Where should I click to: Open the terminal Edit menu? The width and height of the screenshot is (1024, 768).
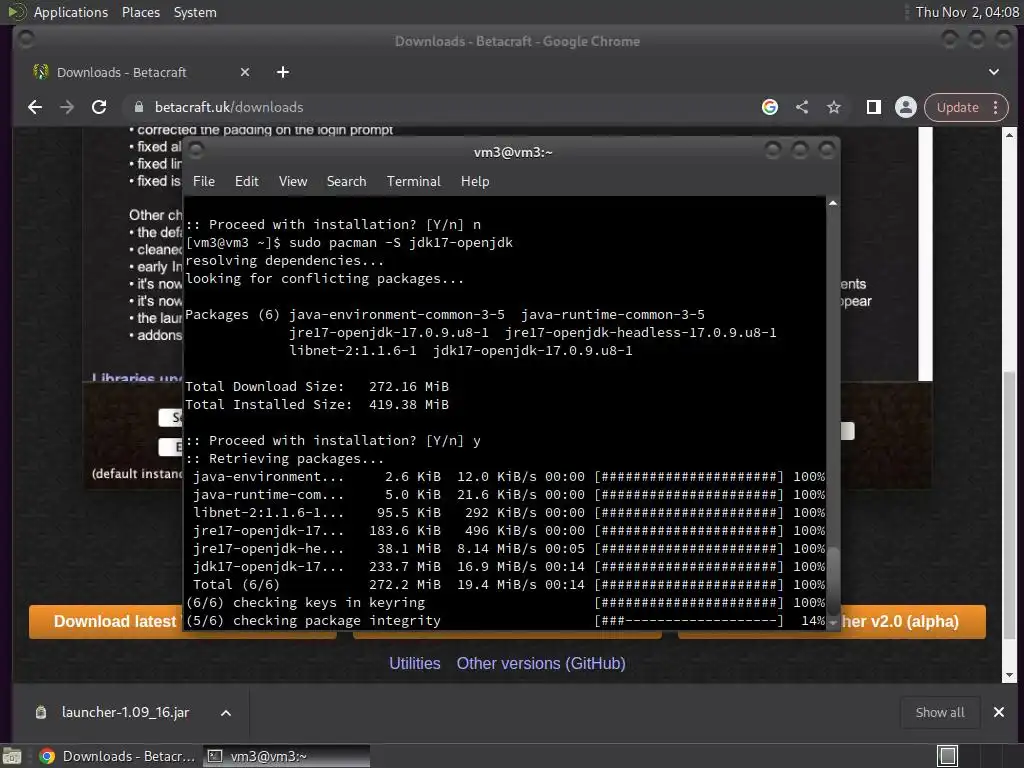247,181
